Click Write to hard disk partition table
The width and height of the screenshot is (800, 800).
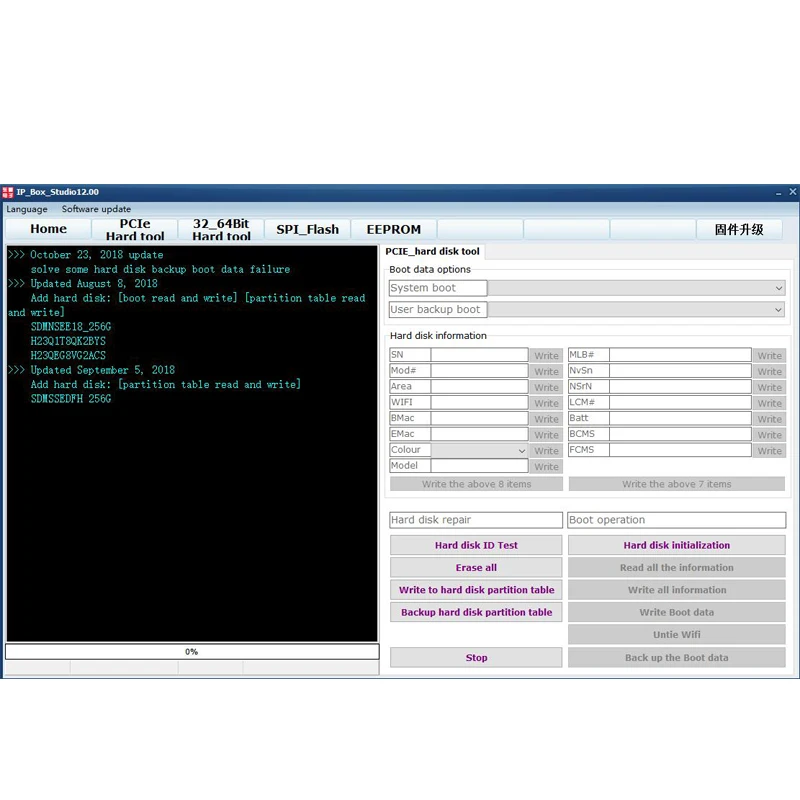(476, 590)
